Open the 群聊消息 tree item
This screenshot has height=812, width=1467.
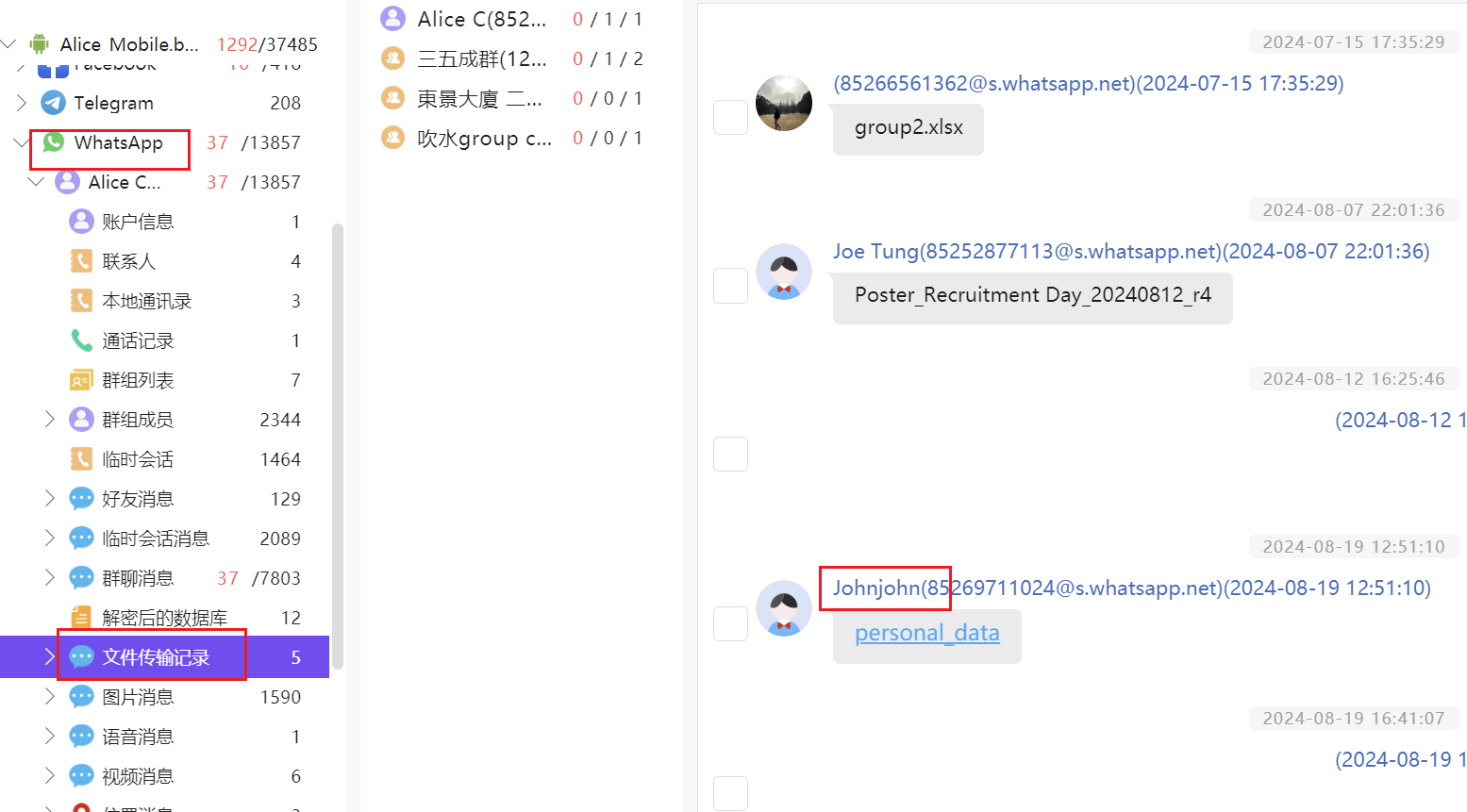(138, 578)
